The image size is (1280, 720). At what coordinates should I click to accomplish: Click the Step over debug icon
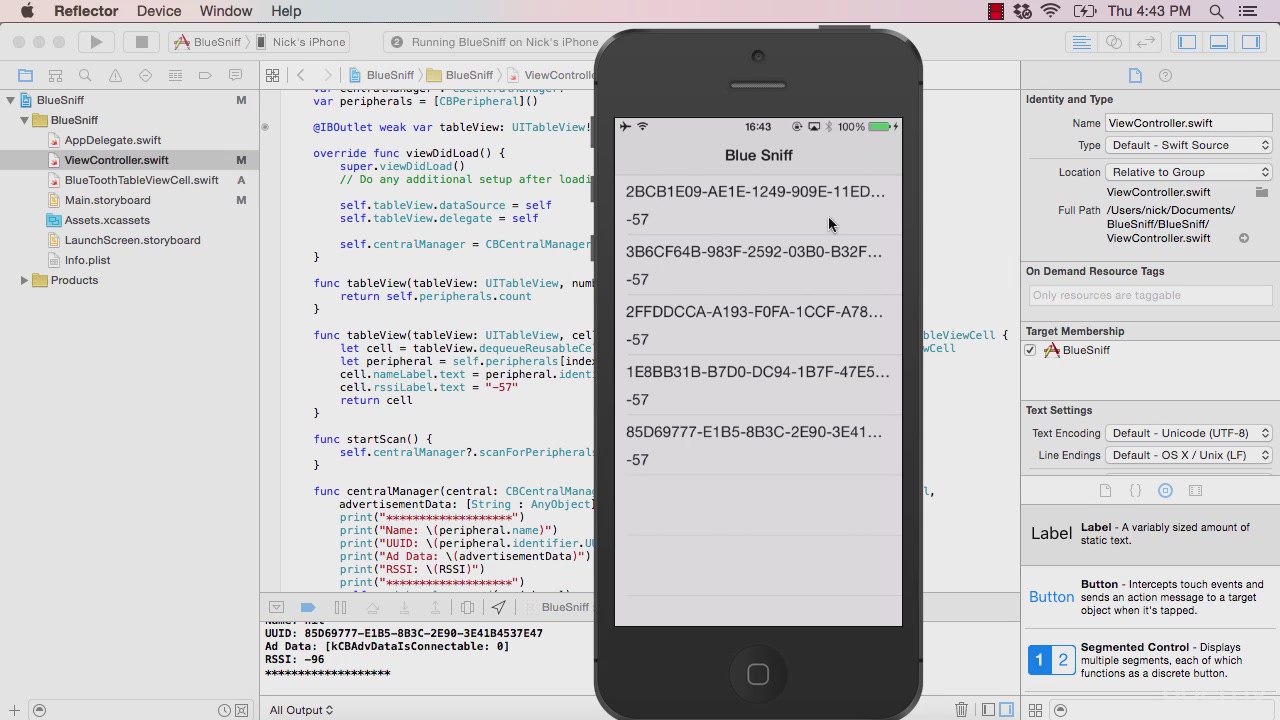[372, 607]
